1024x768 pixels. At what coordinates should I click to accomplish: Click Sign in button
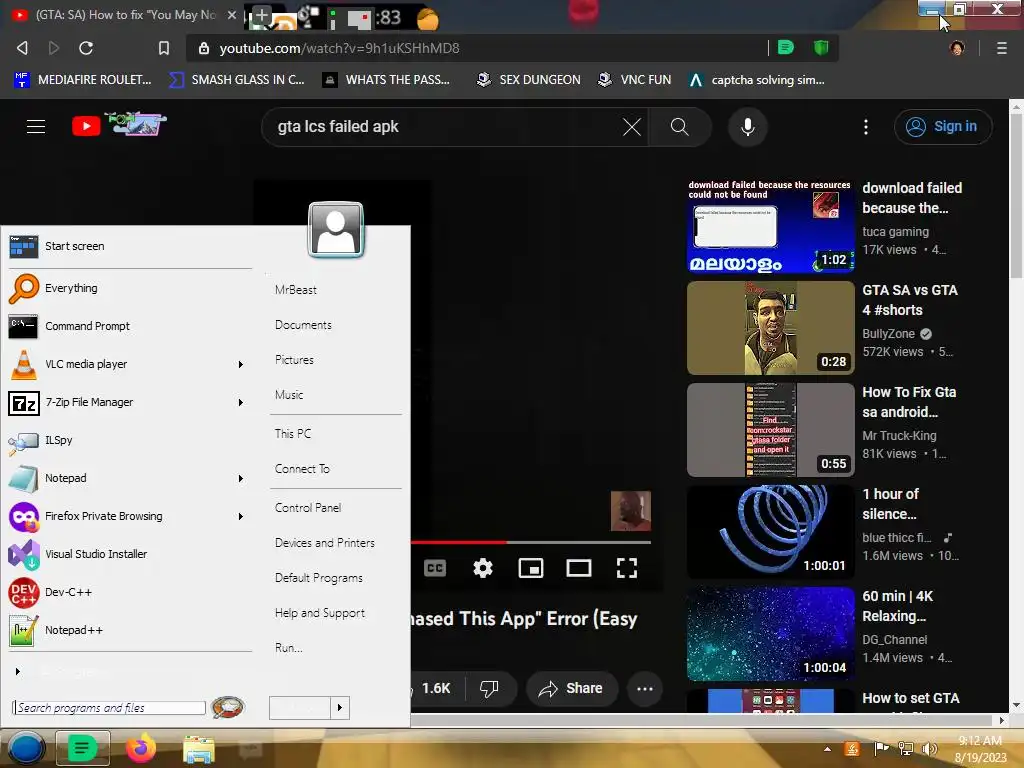943,126
